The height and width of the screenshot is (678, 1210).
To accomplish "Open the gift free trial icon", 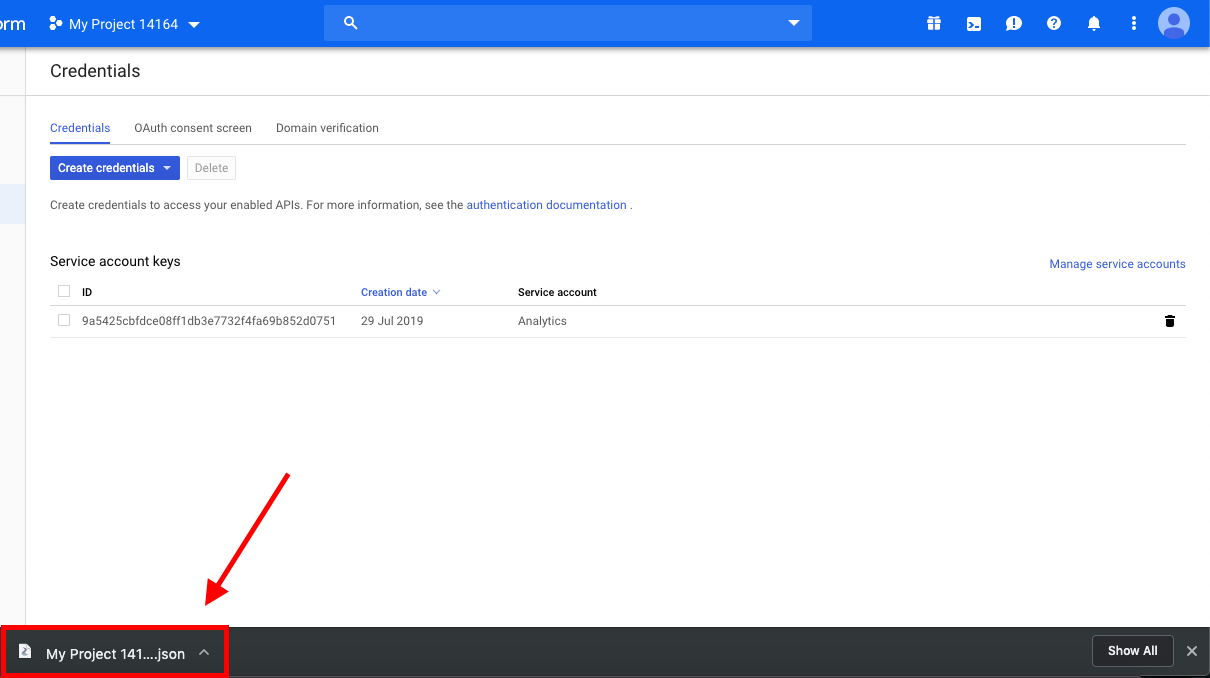I will [934, 23].
